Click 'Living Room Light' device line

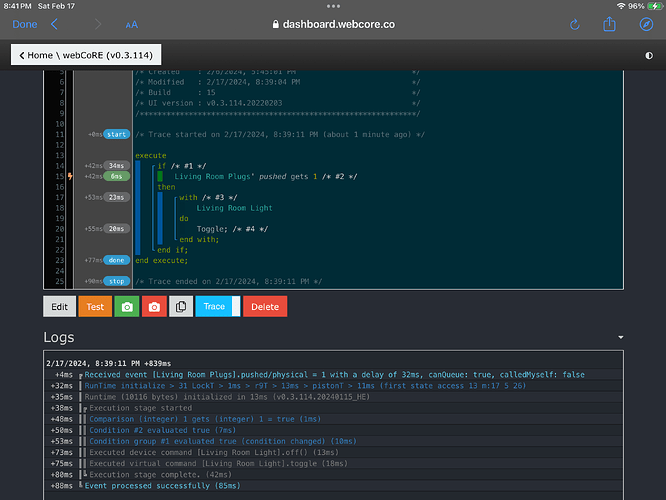(x=234, y=208)
